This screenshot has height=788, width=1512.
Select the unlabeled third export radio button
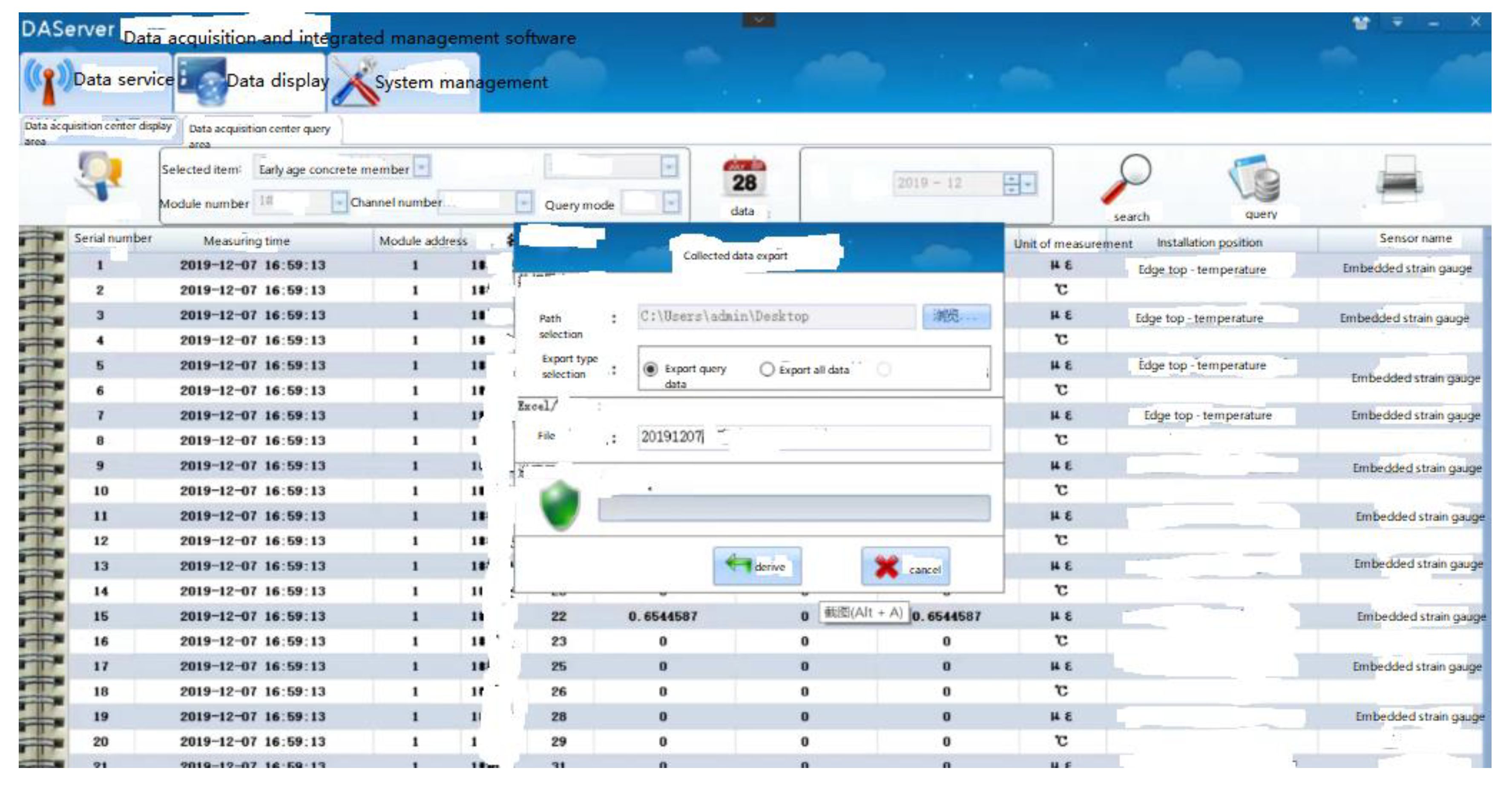(883, 369)
